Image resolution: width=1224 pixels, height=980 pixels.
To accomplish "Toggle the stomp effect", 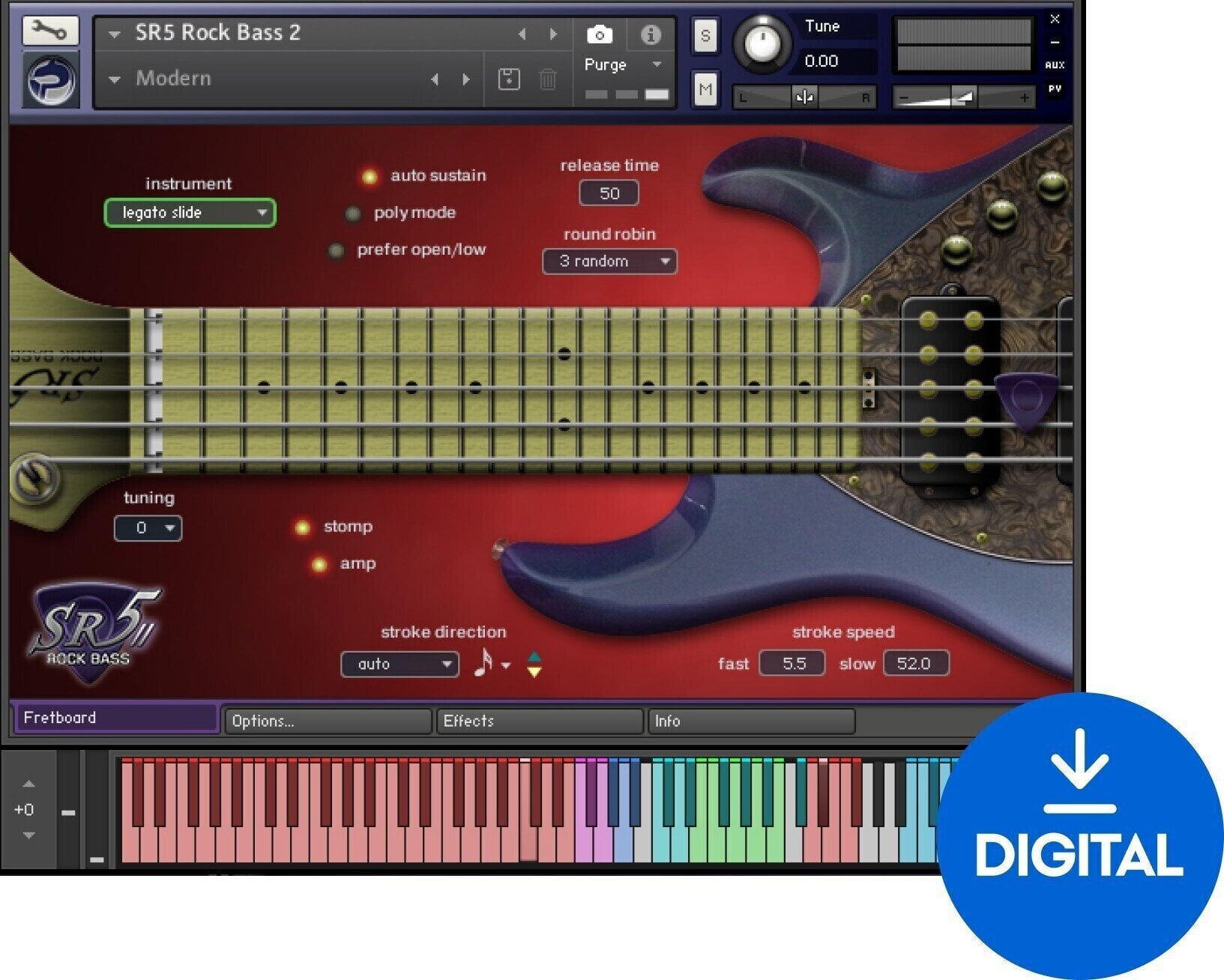I will (303, 527).
